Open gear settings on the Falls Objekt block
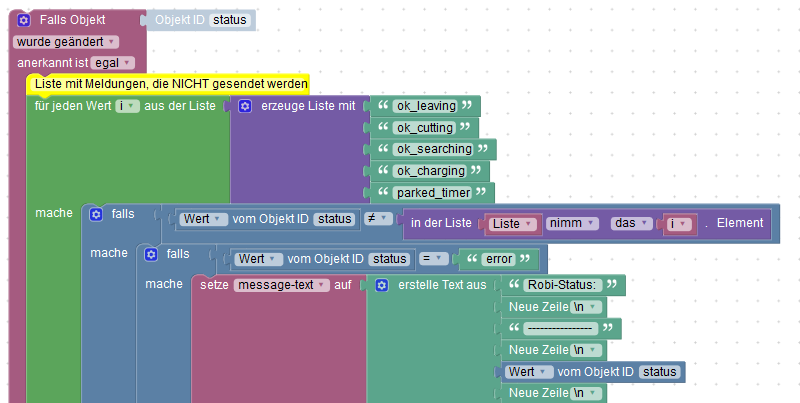800x403 pixels. pyautogui.click(x=24, y=20)
